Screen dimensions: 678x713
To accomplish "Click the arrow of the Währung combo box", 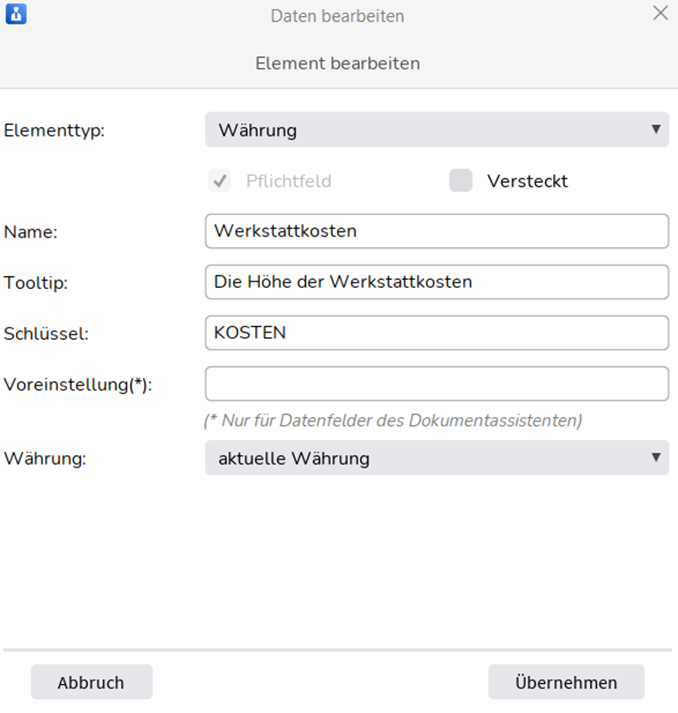I will [656, 457].
